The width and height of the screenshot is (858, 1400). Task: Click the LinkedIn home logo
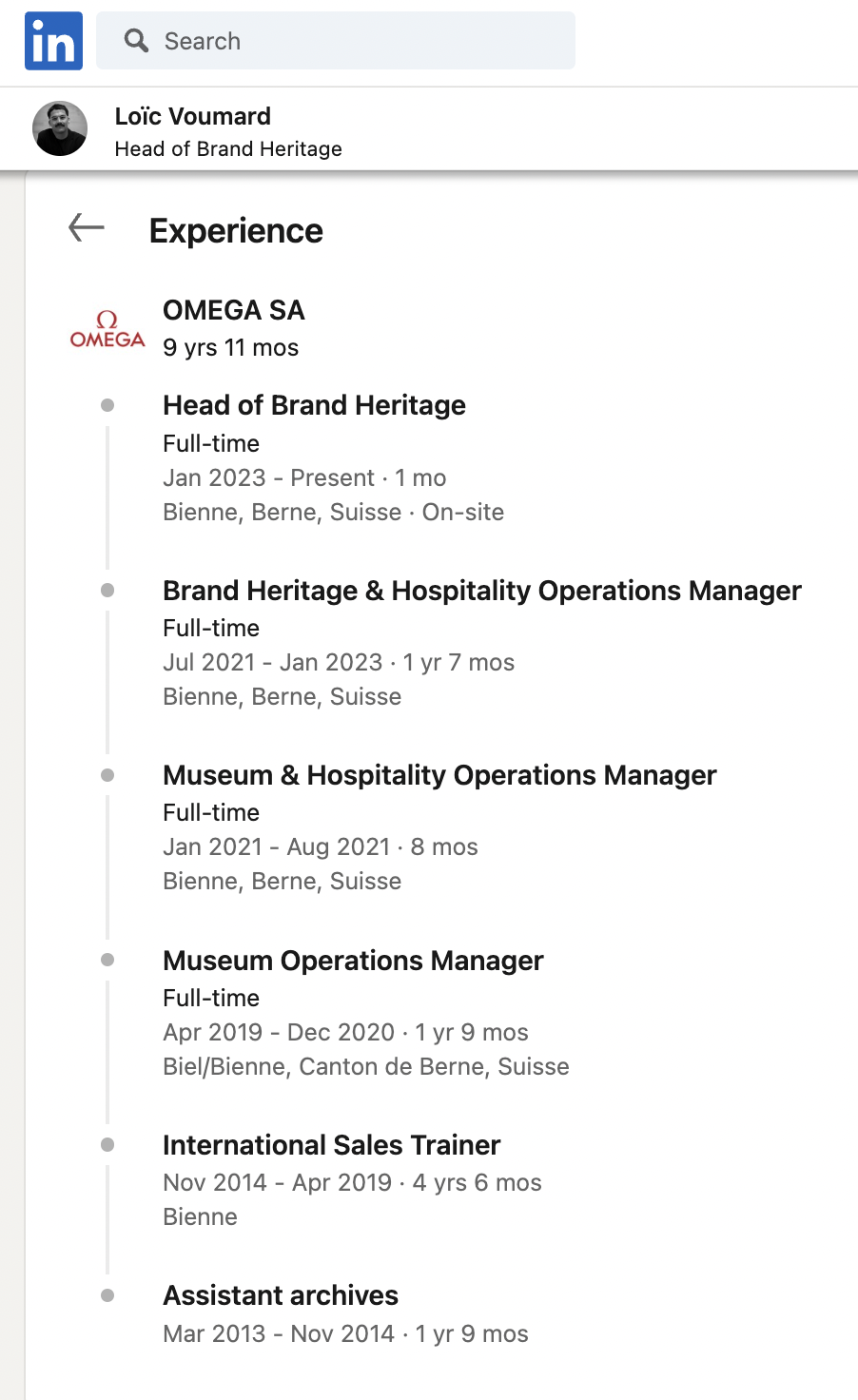[53, 41]
